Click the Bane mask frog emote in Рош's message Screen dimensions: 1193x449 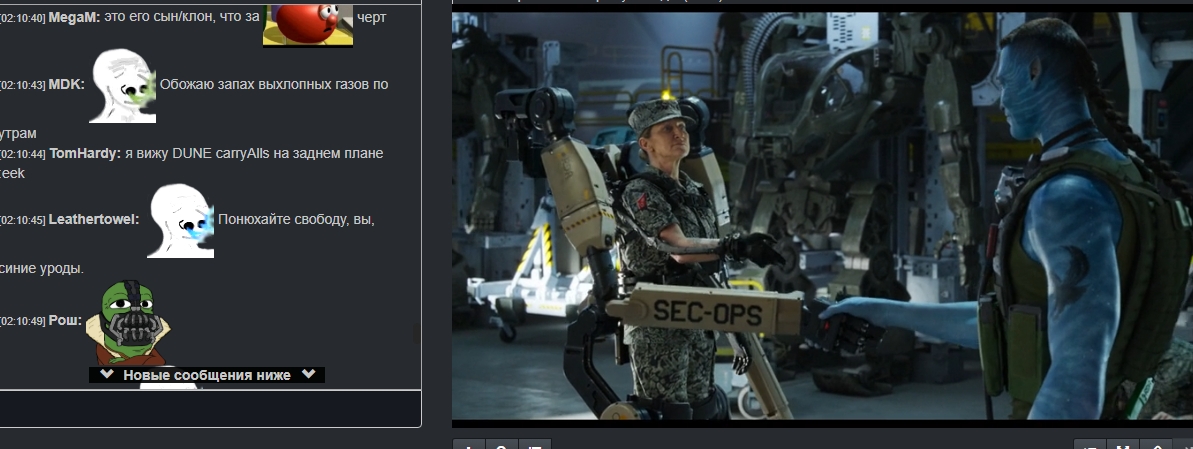pyautogui.click(x=129, y=323)
